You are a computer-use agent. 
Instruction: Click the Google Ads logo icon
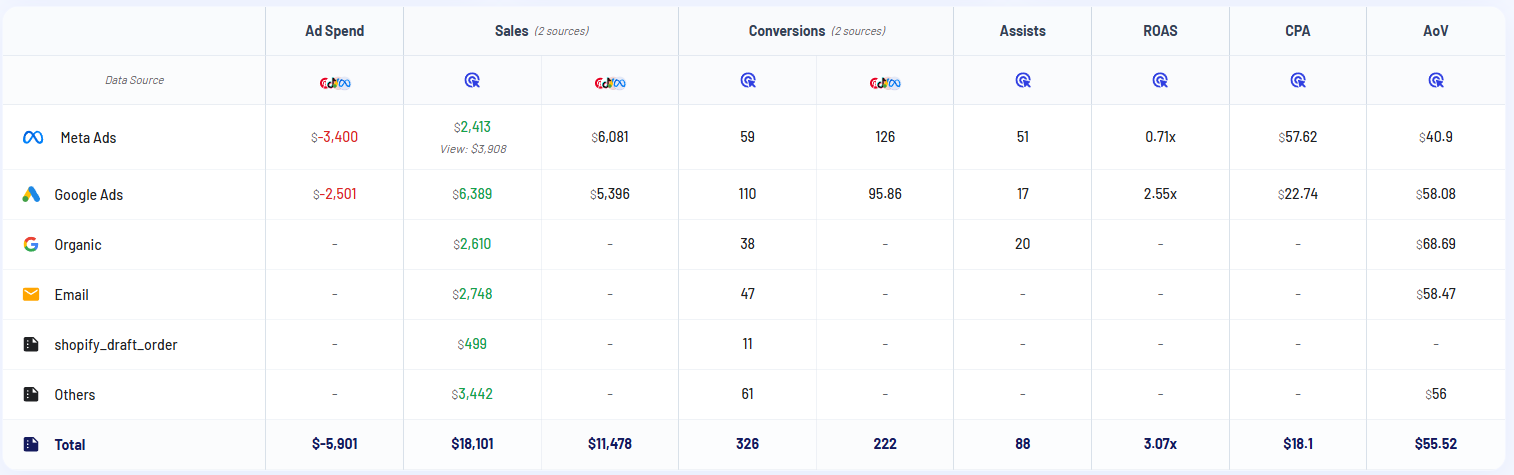pyautogui.click(x=31, y=195)
